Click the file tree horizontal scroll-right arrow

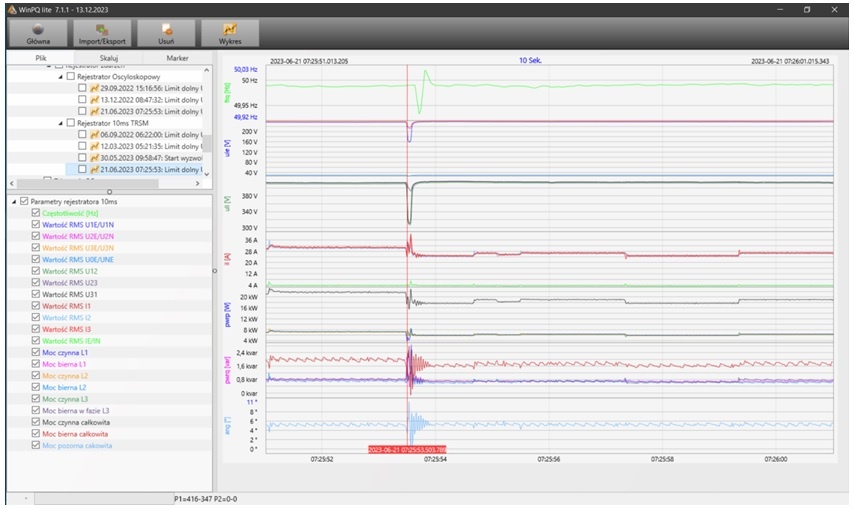coord(197,183)
